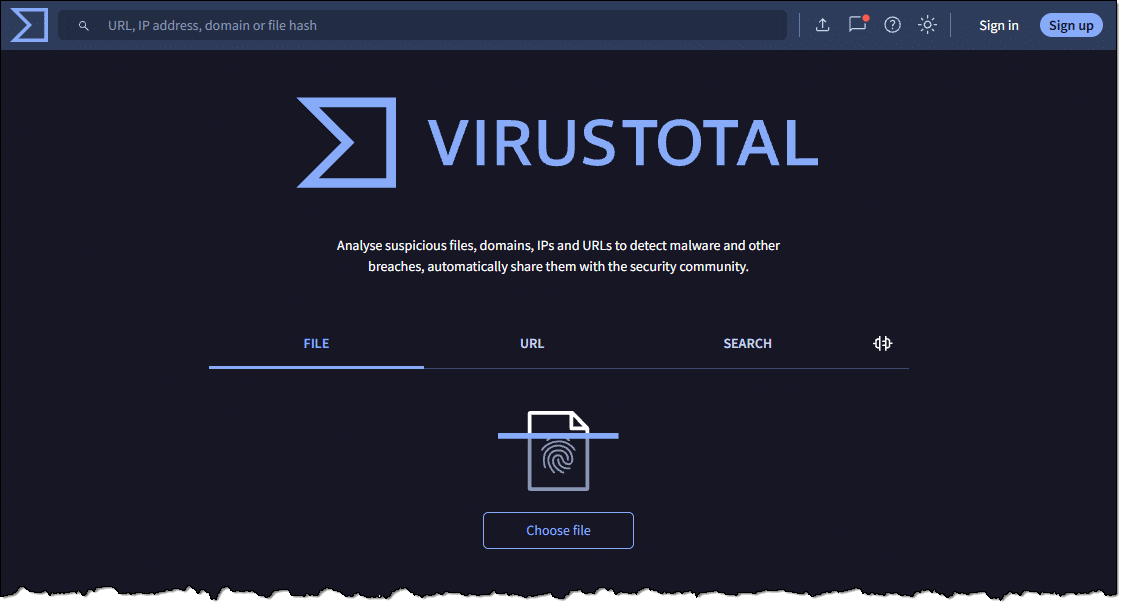1122x608 pixels.
Task: Click the fingerprint file upload icon
Action: (x=558, y=451)
